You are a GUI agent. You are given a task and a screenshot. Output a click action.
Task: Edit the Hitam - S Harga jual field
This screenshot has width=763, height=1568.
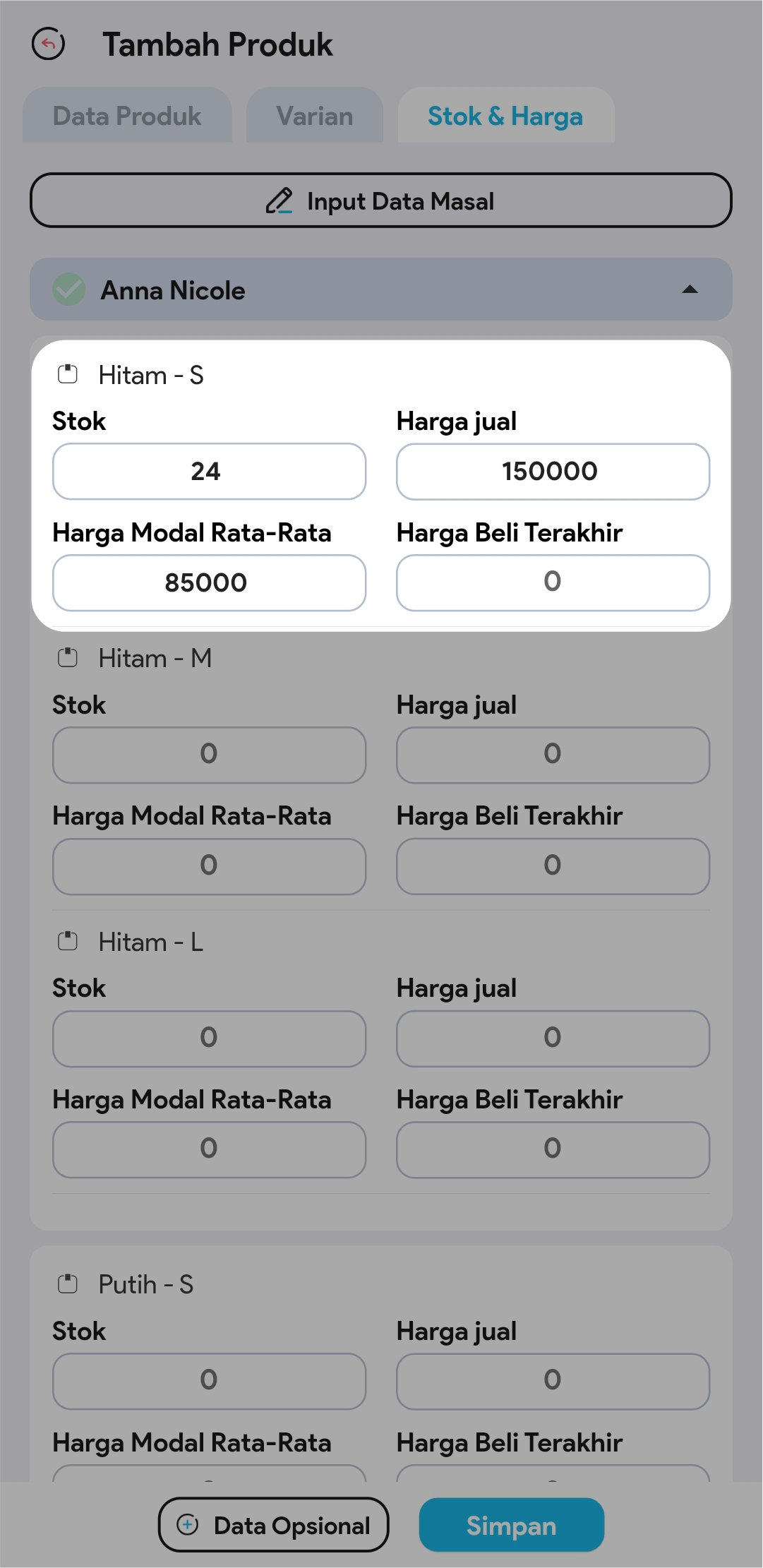click(x=553, y=472)
